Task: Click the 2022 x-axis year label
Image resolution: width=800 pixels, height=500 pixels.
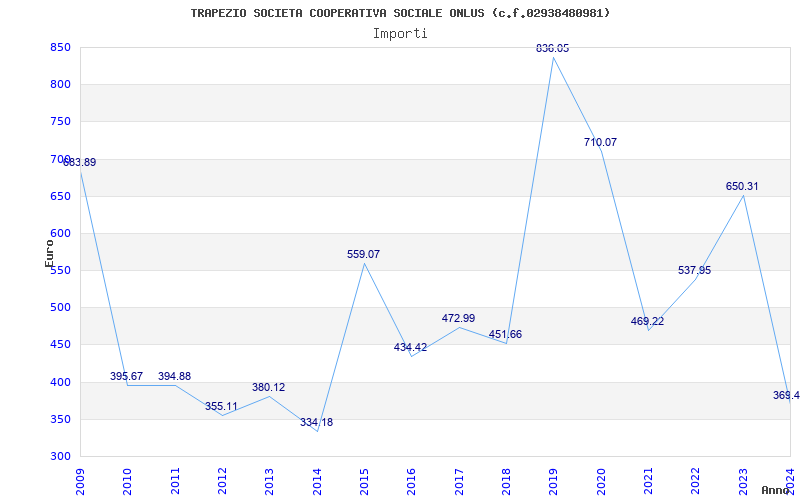Action: coord(695,482)
